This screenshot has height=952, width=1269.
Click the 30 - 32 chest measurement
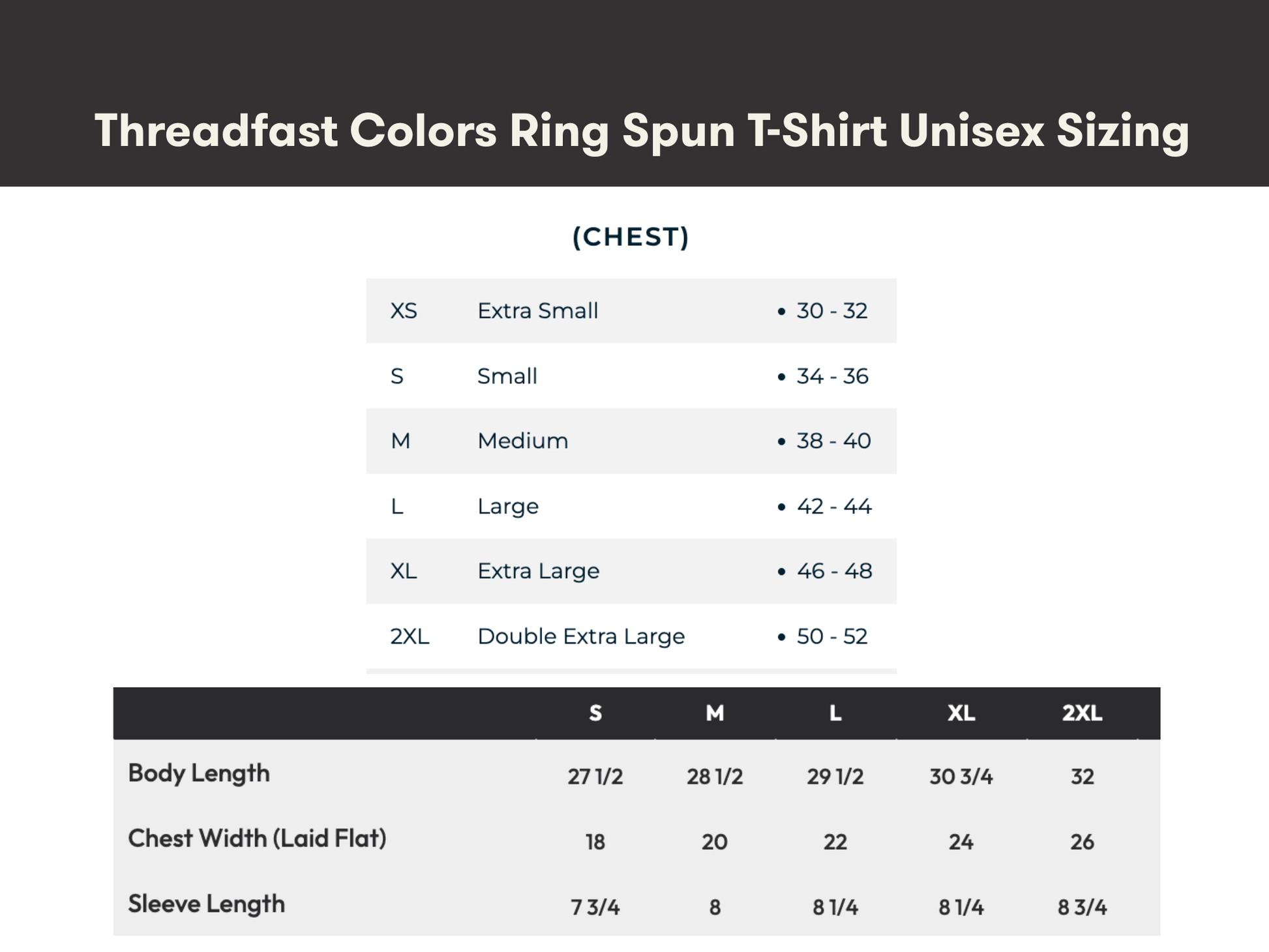coord(831,311)
